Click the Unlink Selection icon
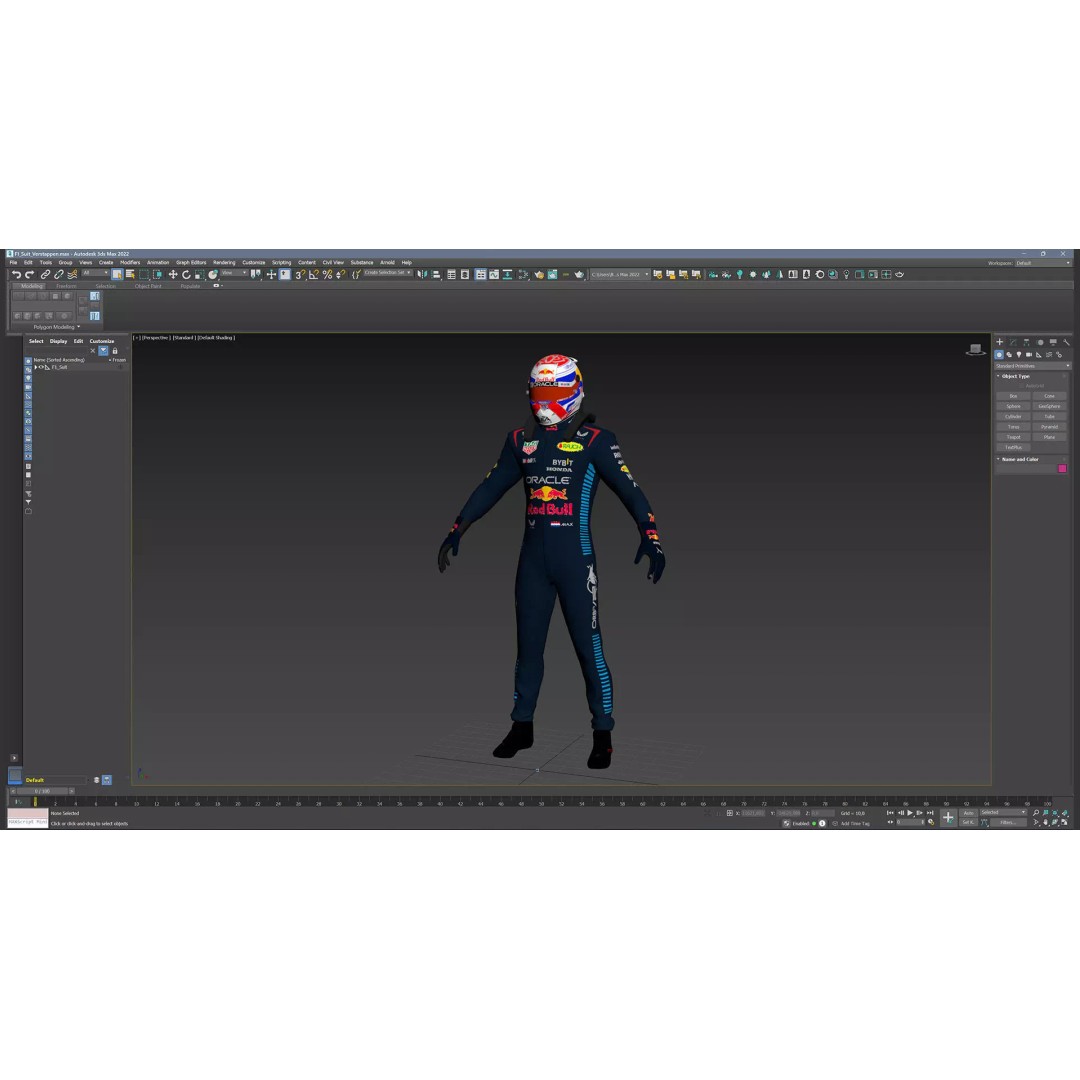This screenshot has height=1080, width=1080. pos(59,274)
